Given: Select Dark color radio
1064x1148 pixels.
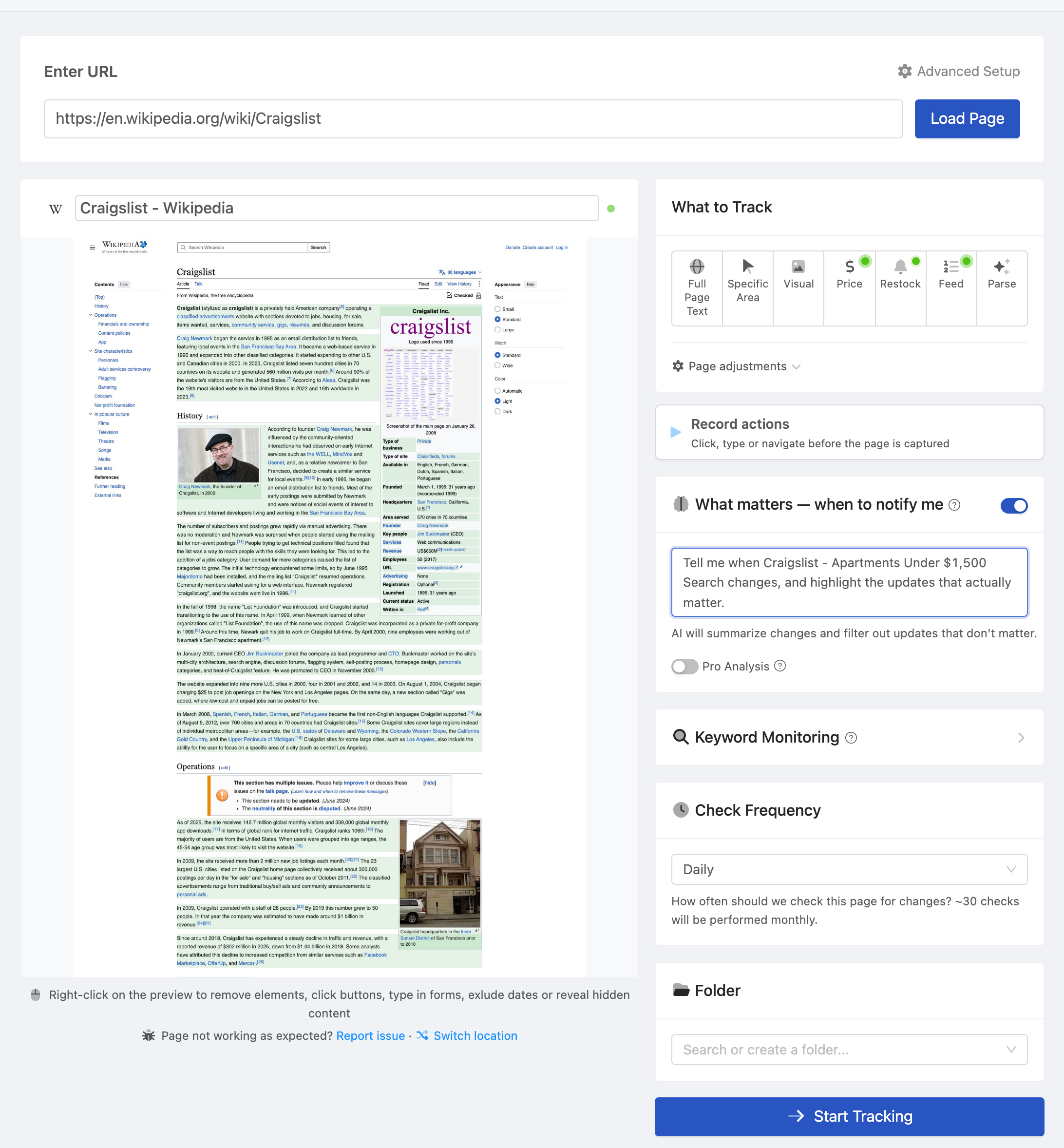Looking at the screenshot, I should tap(497, 412).
